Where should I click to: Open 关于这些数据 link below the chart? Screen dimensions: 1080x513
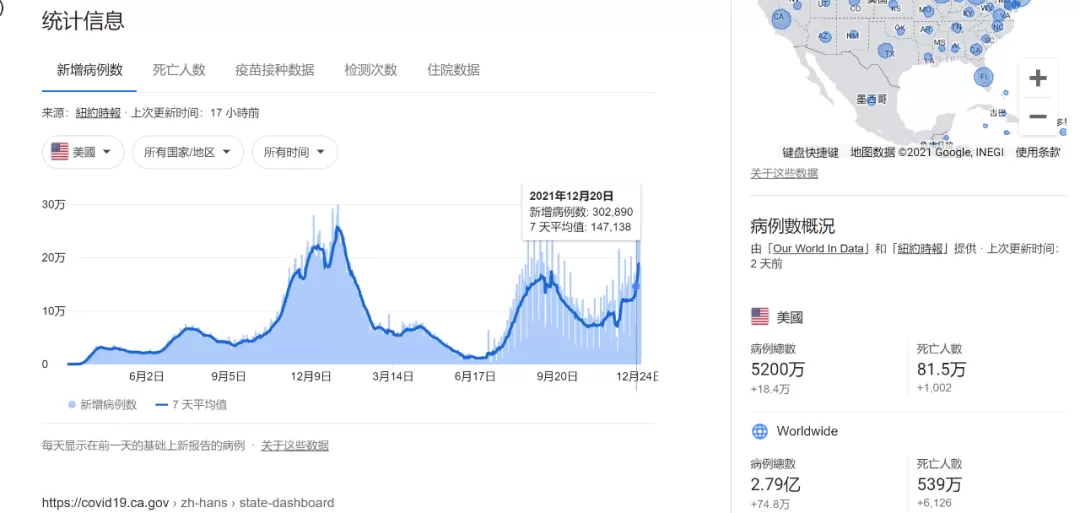click(x=295, y=446)
